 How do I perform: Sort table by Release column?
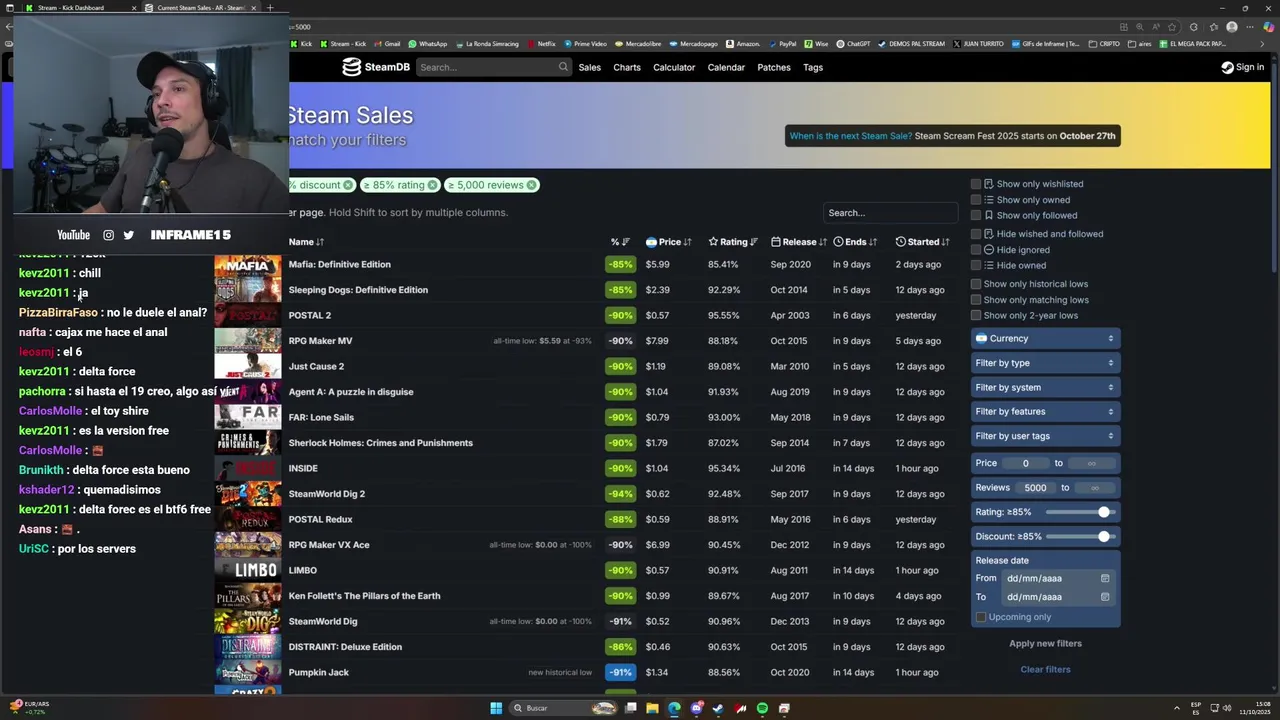(x=799, y=242)
